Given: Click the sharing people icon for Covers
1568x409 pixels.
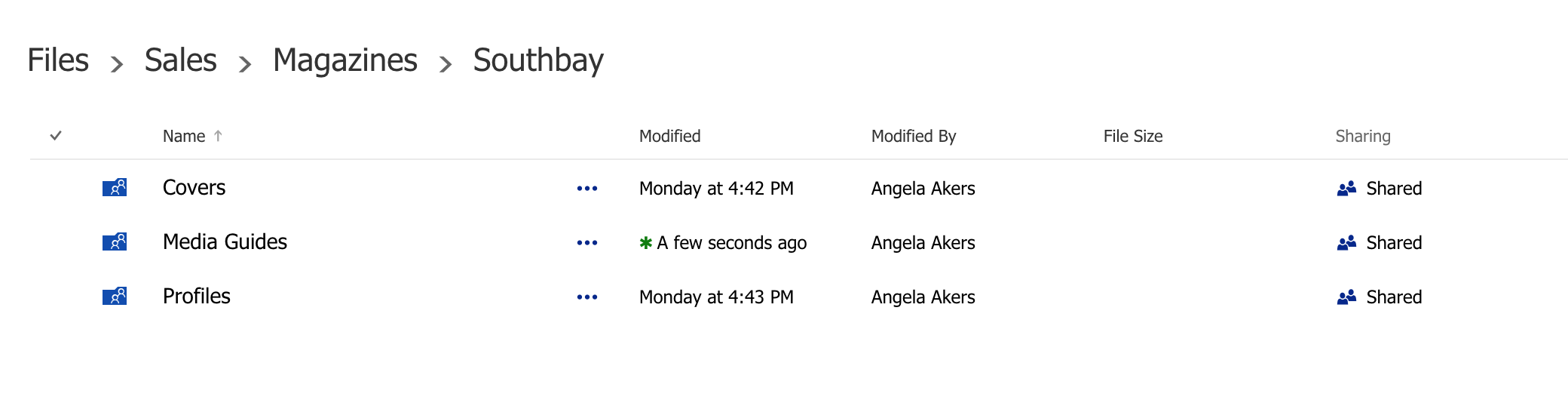Looking at the screenshot, I should [x=1346, y=189].
